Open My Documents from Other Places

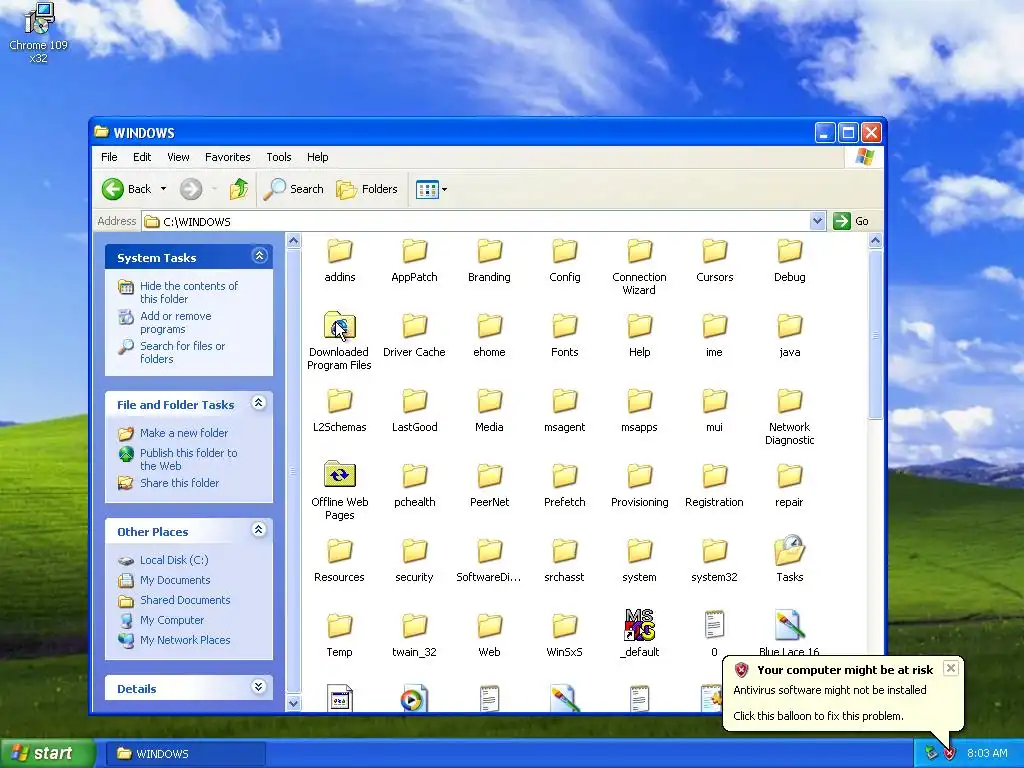[175, 580]
